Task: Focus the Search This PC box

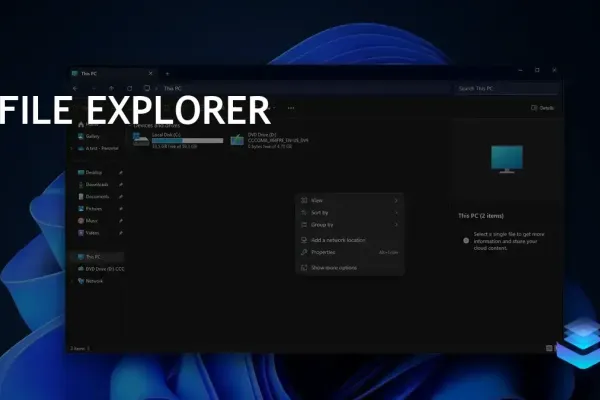Action: pyautogui.click(x=507, y=88)
